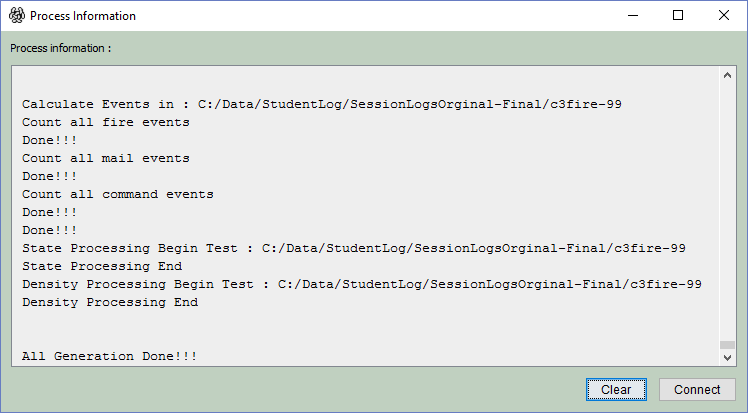Click the application icon in title bar

(x=17, y=16)
